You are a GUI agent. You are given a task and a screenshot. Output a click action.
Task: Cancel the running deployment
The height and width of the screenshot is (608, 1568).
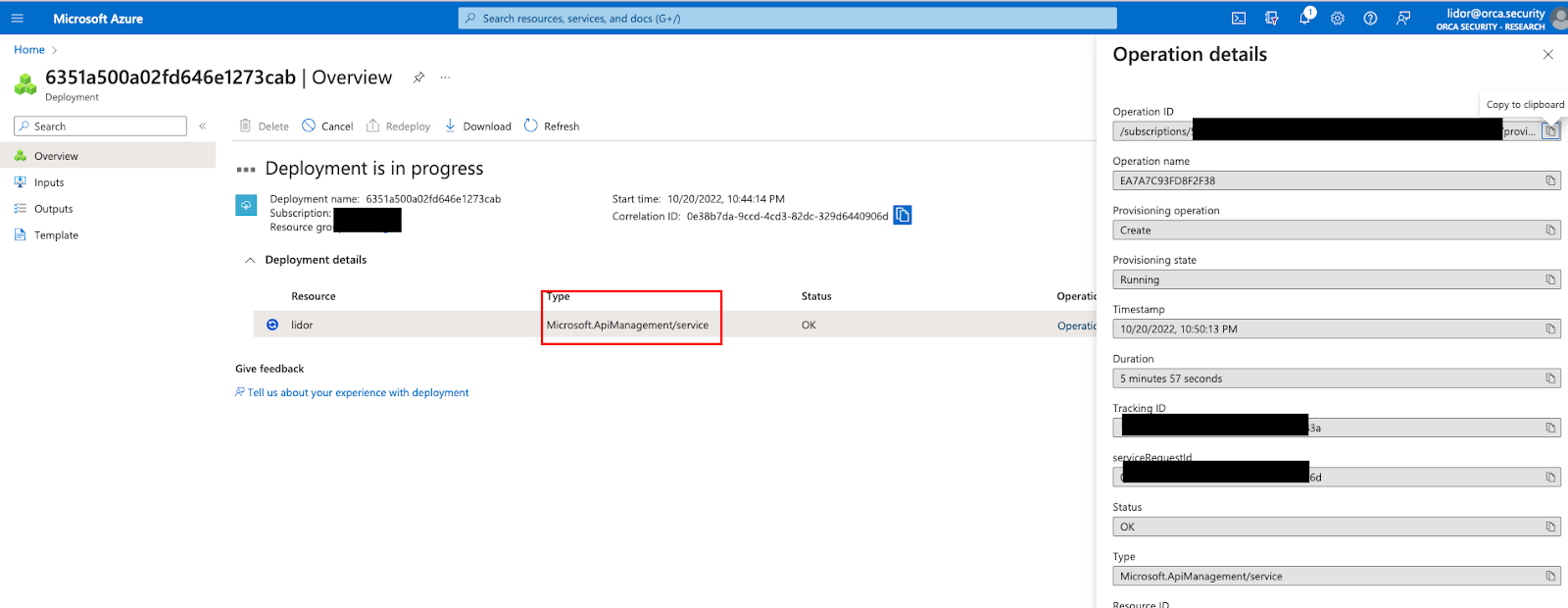click(x=327, y=127)
